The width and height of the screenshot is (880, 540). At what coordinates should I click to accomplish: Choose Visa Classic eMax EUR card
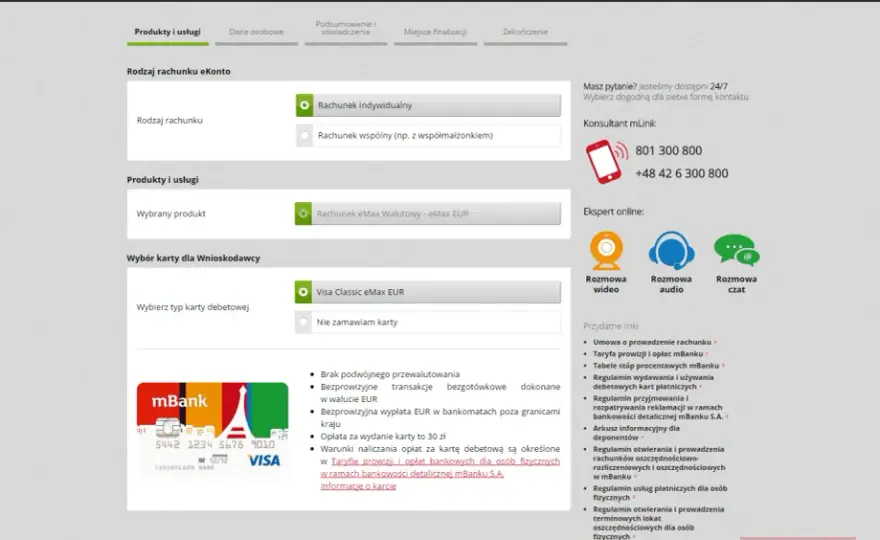click(428, 292)
